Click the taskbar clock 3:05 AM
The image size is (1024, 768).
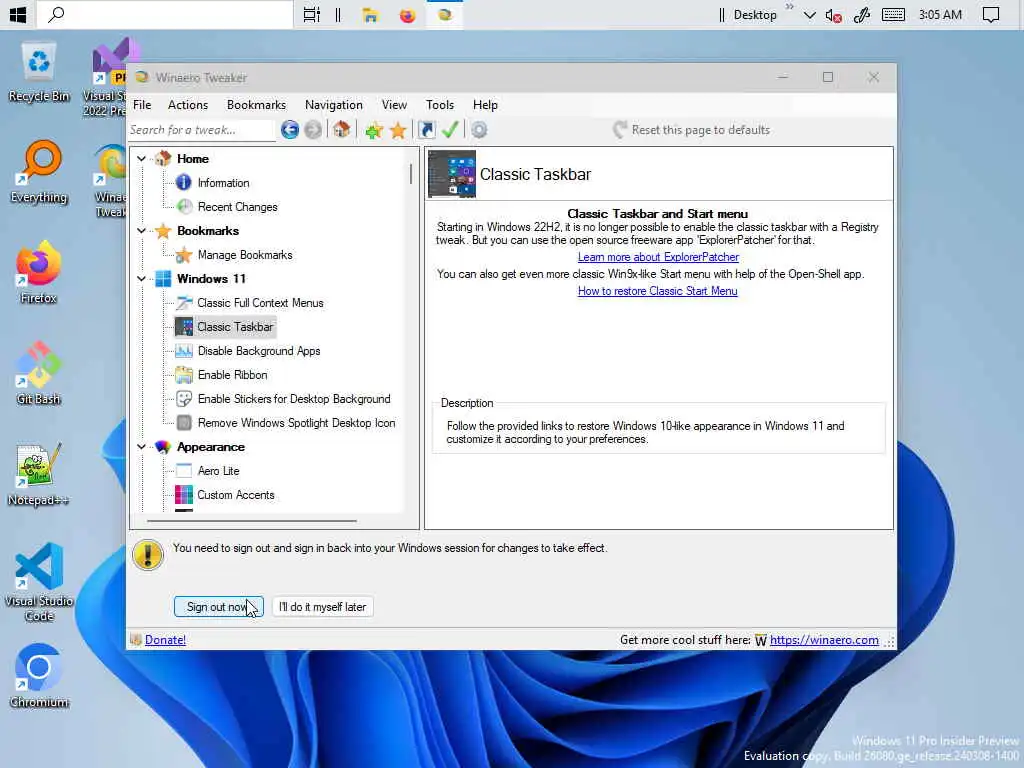[x=940, y=15]
